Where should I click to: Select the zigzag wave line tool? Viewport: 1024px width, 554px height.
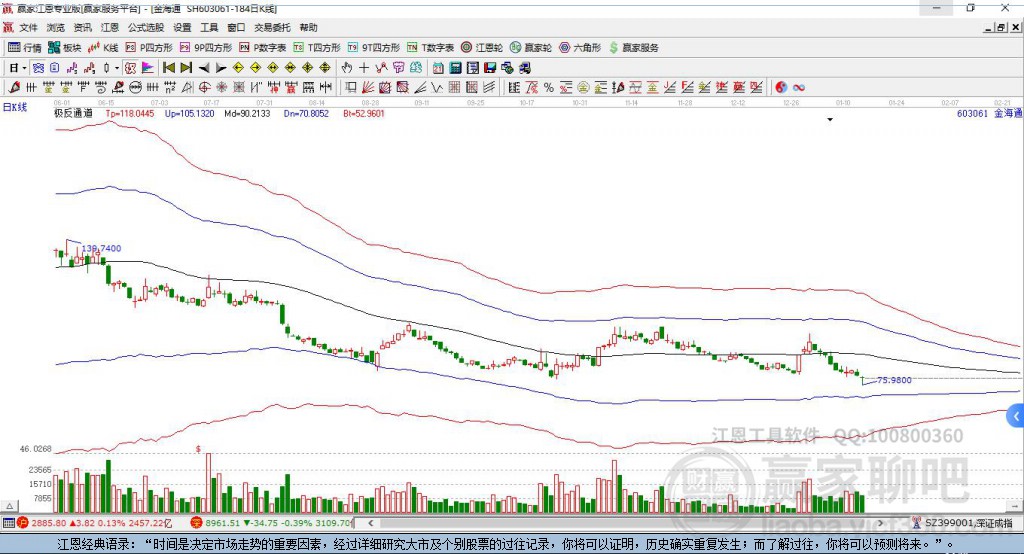pos(437,88)
